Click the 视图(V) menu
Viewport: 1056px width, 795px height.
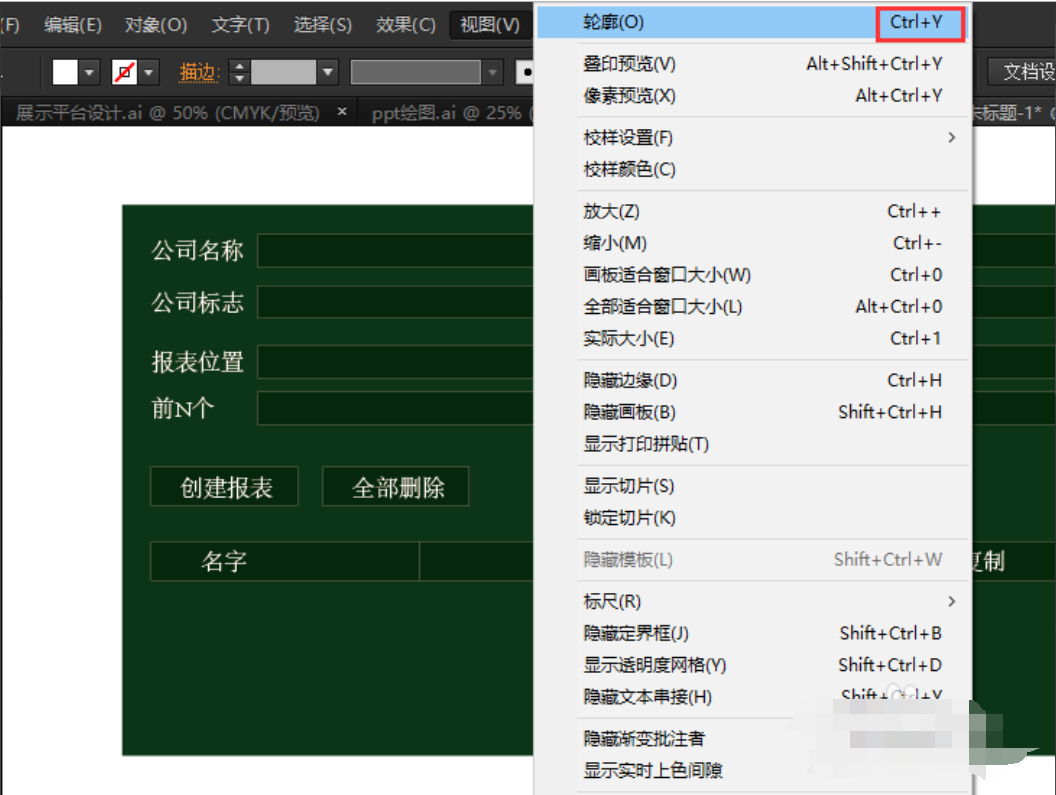pos(490,25)
